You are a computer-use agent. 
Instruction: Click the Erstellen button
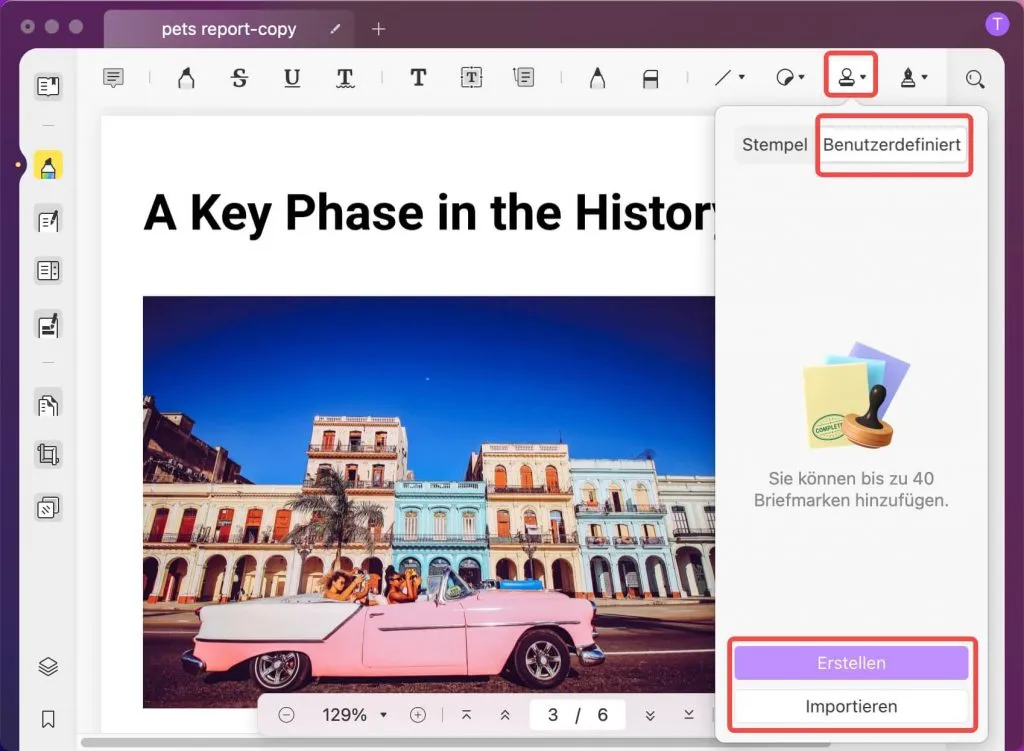pyautogui.click(x=851, y=663)
